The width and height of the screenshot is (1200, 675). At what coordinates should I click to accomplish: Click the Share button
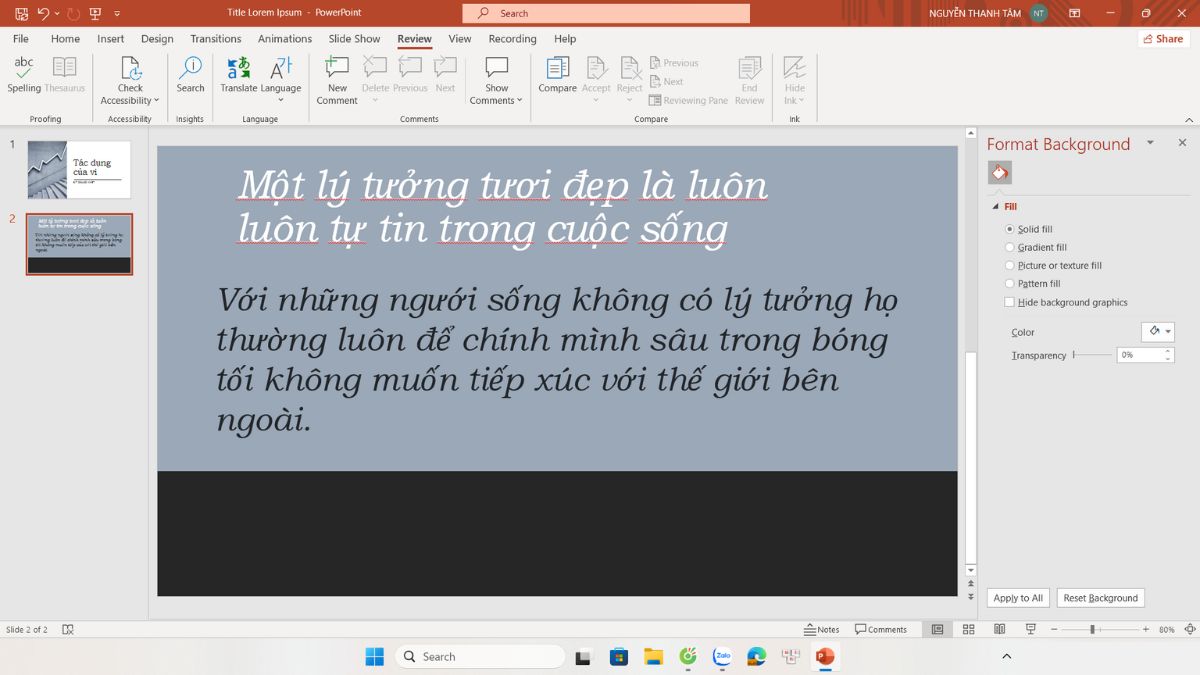1163,39
